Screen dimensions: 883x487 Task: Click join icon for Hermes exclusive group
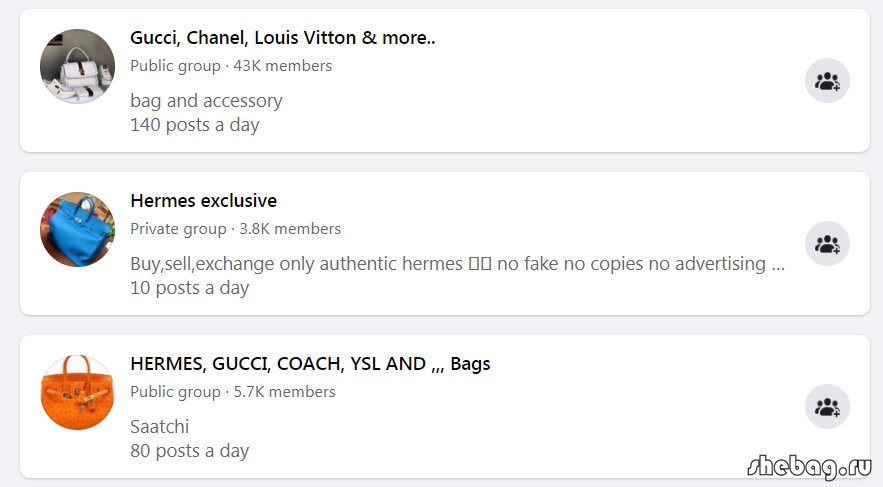(827, 243)
